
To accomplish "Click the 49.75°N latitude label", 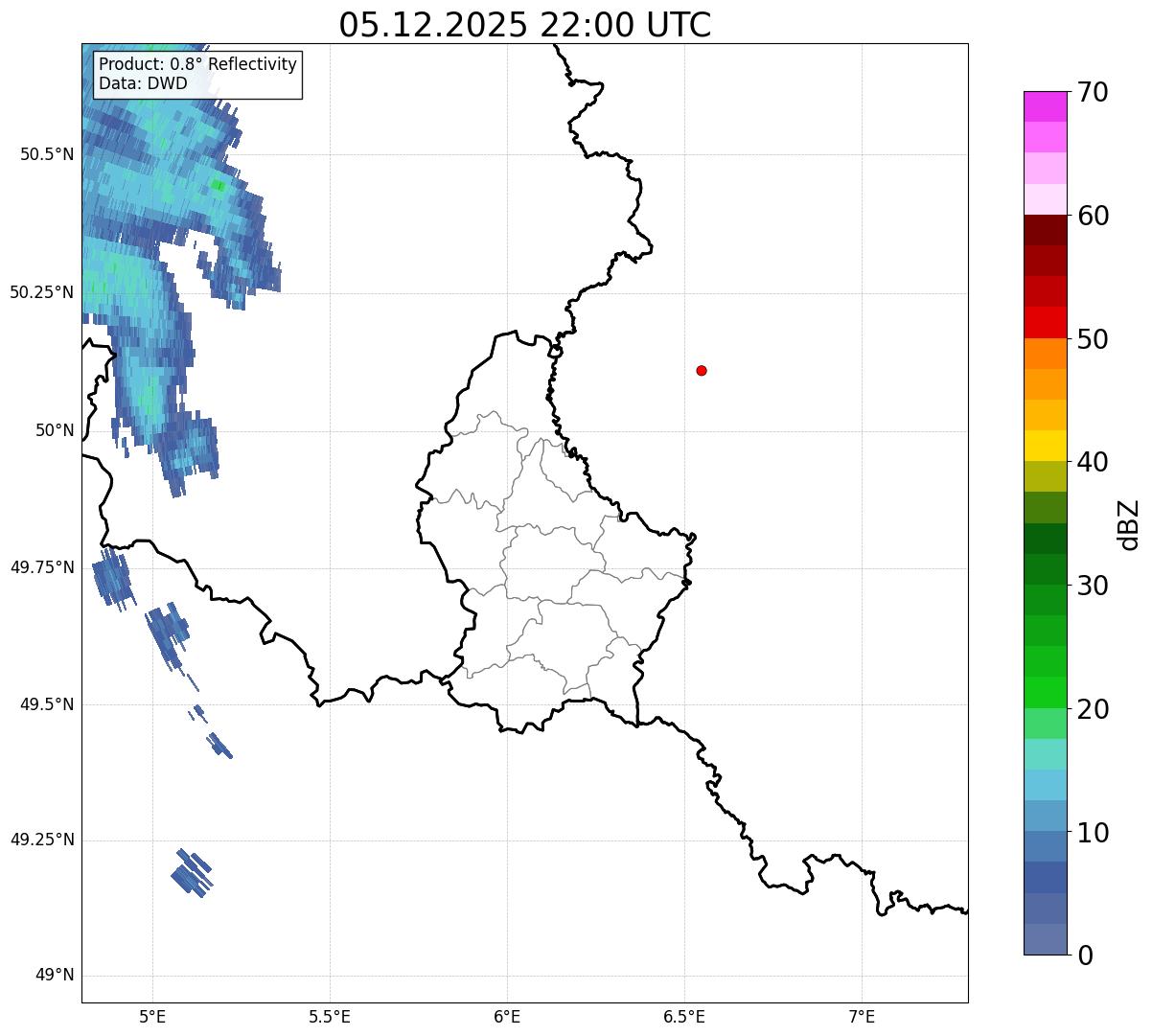I will tap(41, 567).
